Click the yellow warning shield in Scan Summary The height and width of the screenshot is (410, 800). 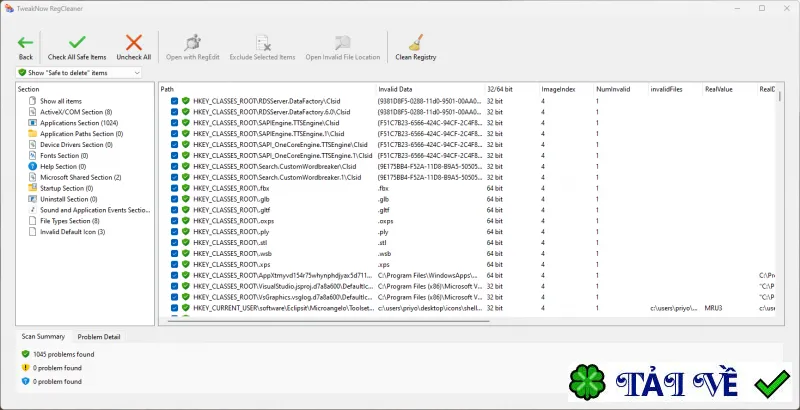[26, 368]
